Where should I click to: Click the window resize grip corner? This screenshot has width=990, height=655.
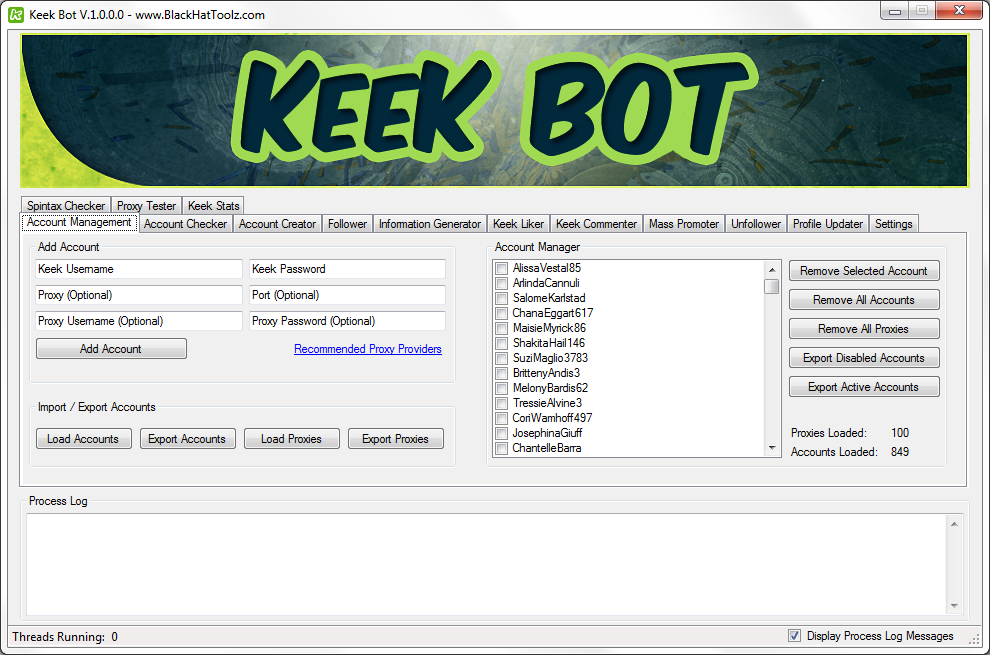click(974, 639)
